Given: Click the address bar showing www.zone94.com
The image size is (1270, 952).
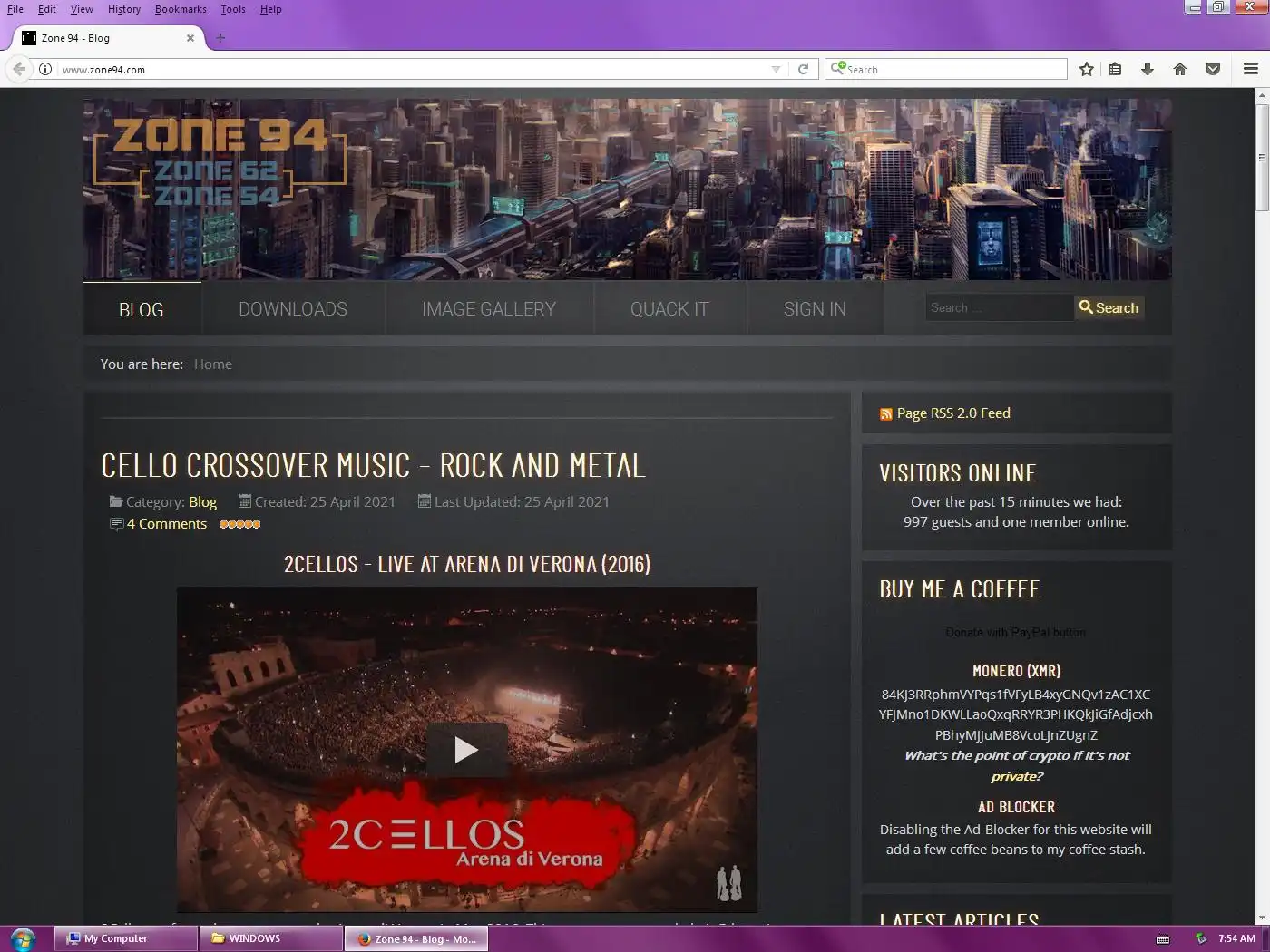Looking at the screenshot, I should [x=413, y=69].
